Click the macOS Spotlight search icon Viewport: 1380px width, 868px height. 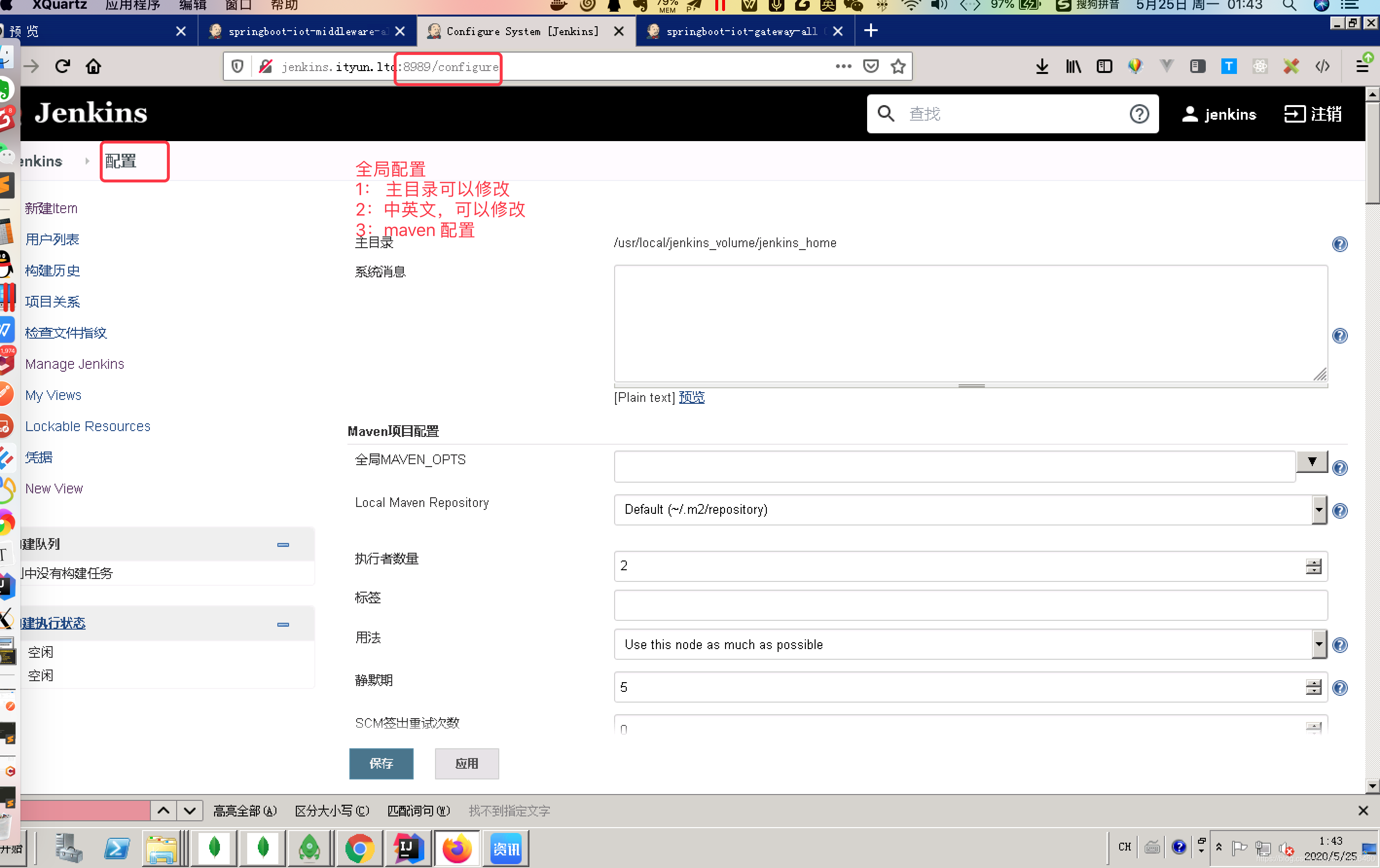(1289, 6)
